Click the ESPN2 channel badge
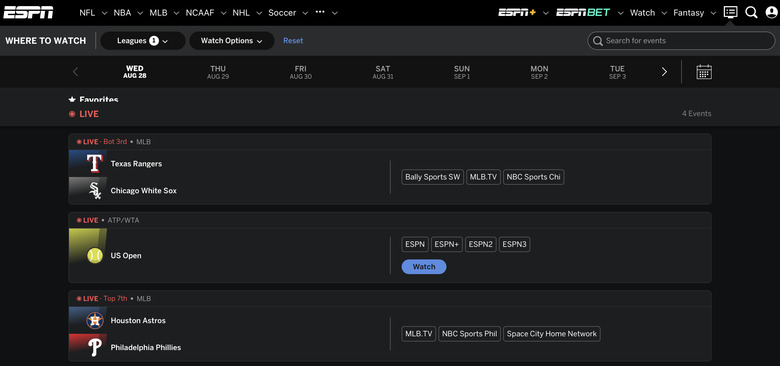The width and height of the screenshot is (780, 366). pyautogui.click(x=481, y=244)
